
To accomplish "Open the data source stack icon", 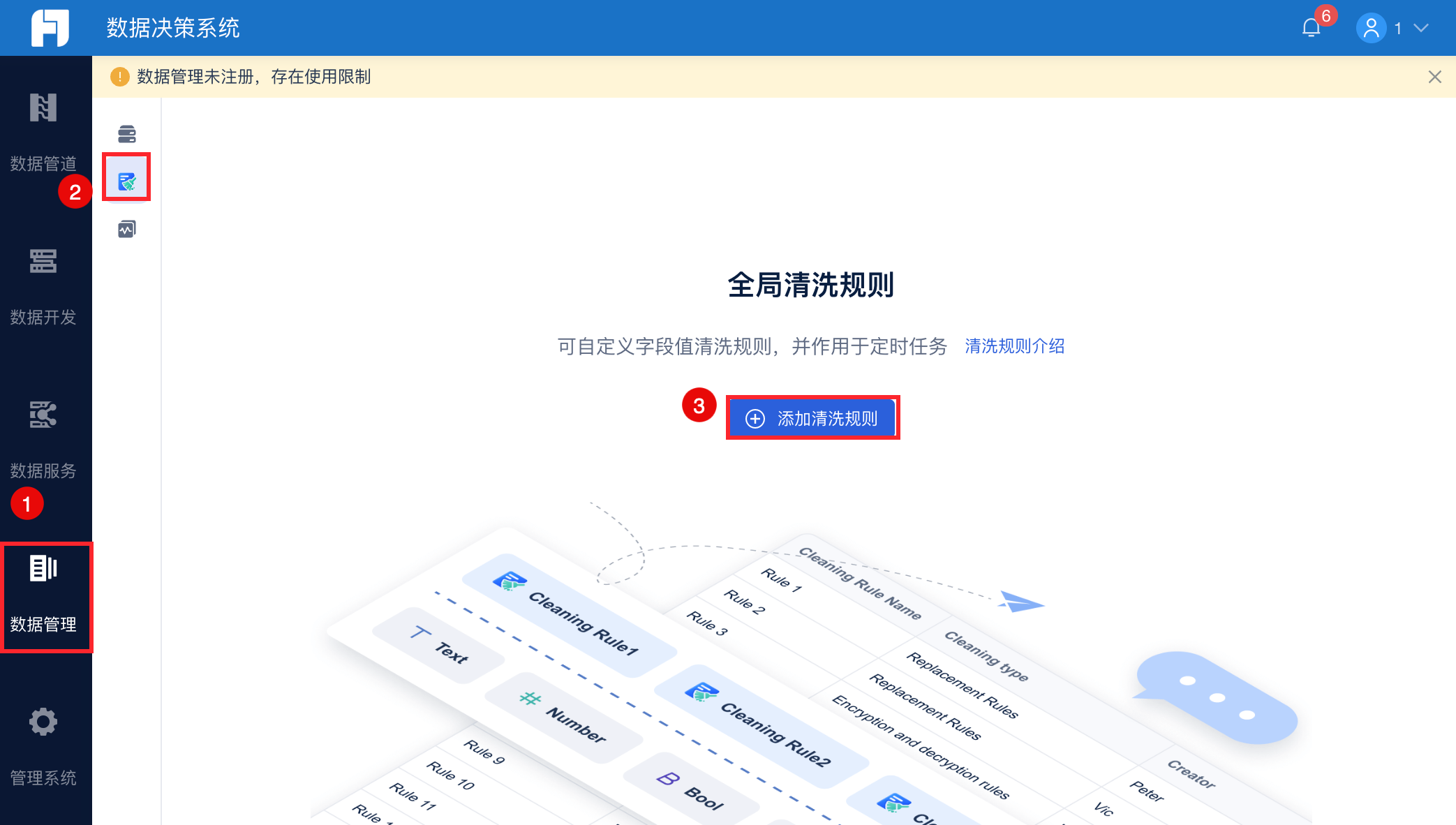I will (x=127, y=133).
